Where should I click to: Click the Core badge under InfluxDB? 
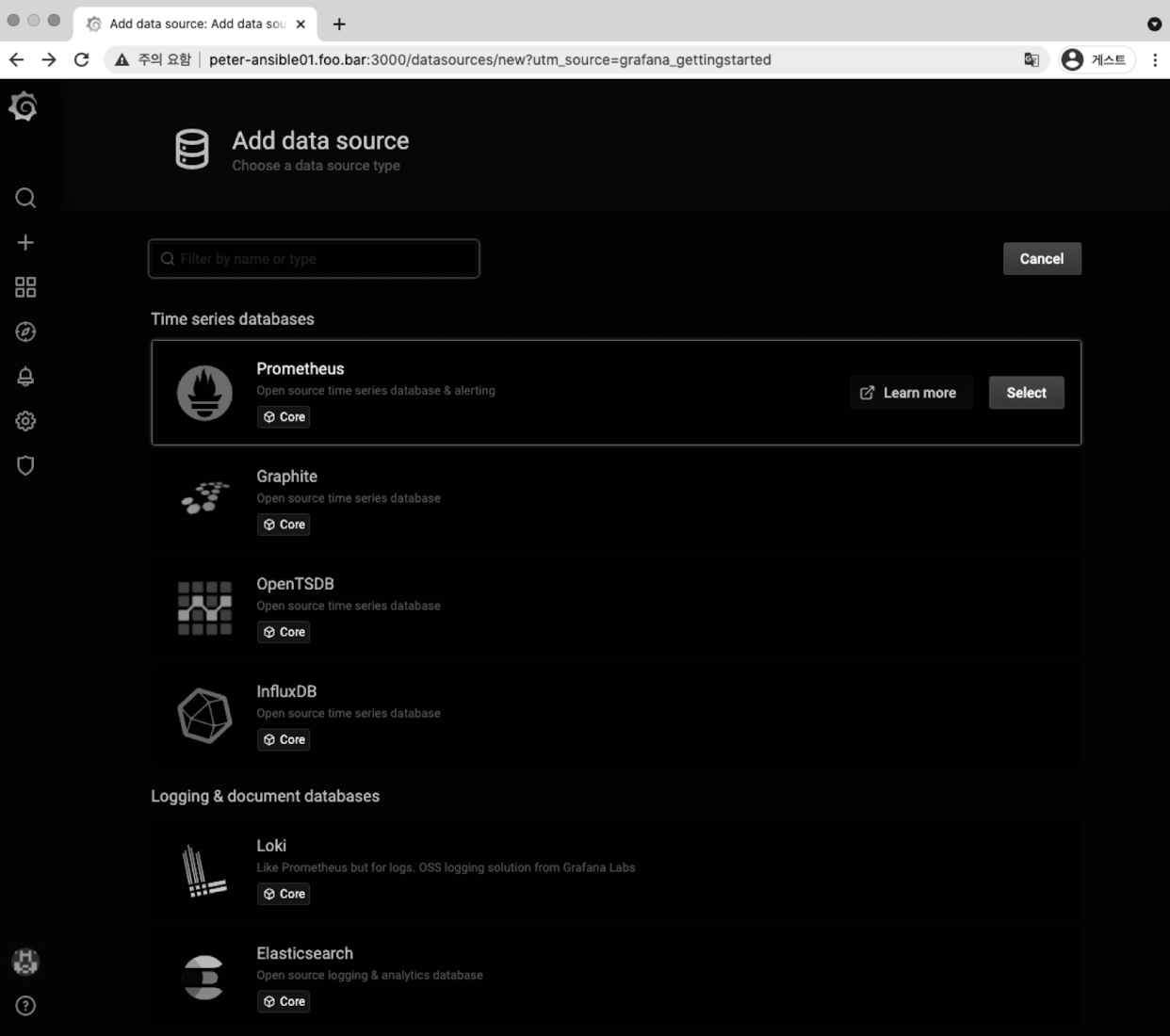point(284,738)
